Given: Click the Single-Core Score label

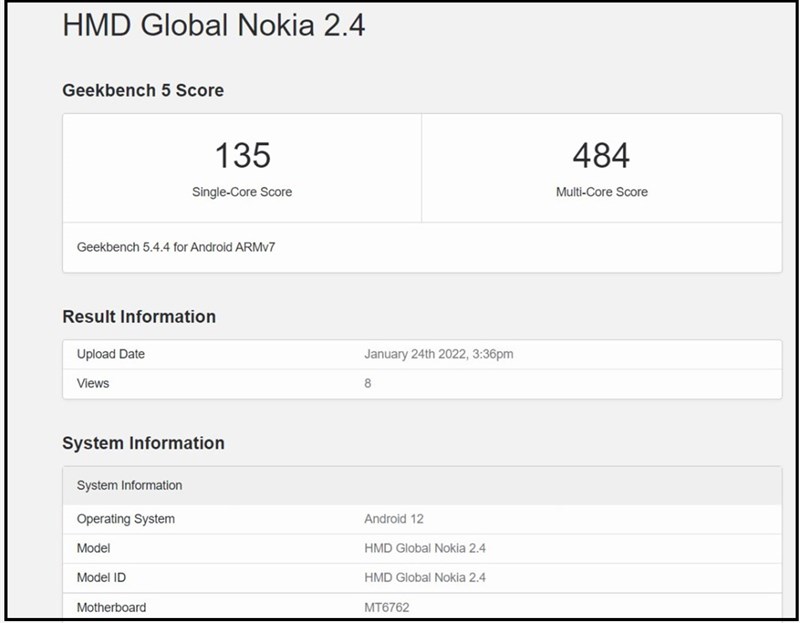Looking at the screenshot, I should (242, 192).
